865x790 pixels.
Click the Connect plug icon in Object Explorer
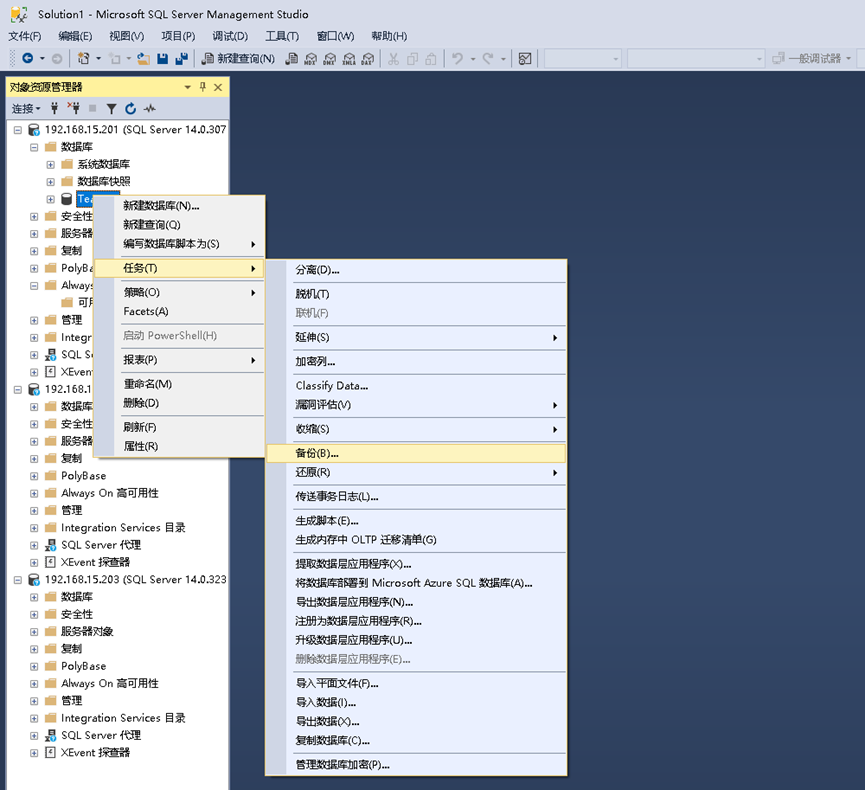[x=55, y=108]
